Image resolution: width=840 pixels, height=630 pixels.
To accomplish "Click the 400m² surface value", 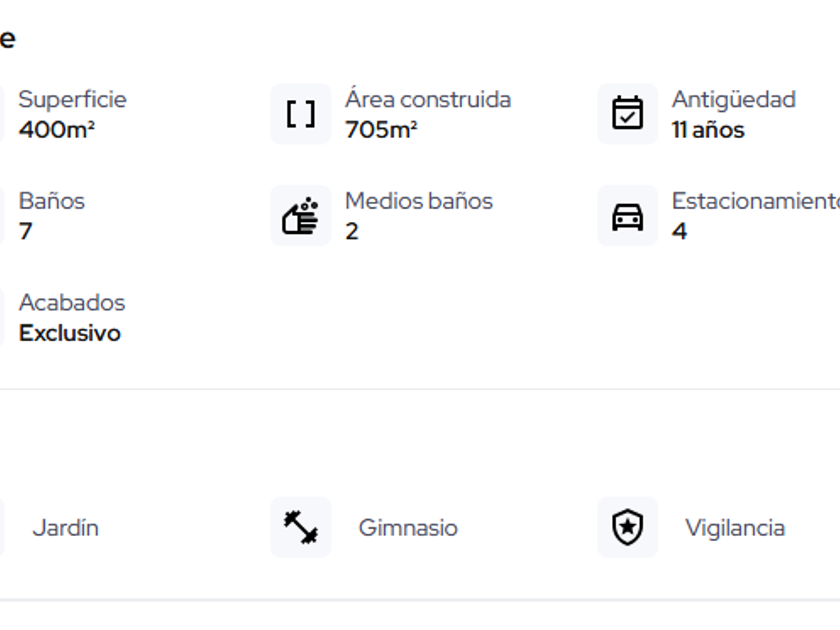I will click(x=56, y=130).
